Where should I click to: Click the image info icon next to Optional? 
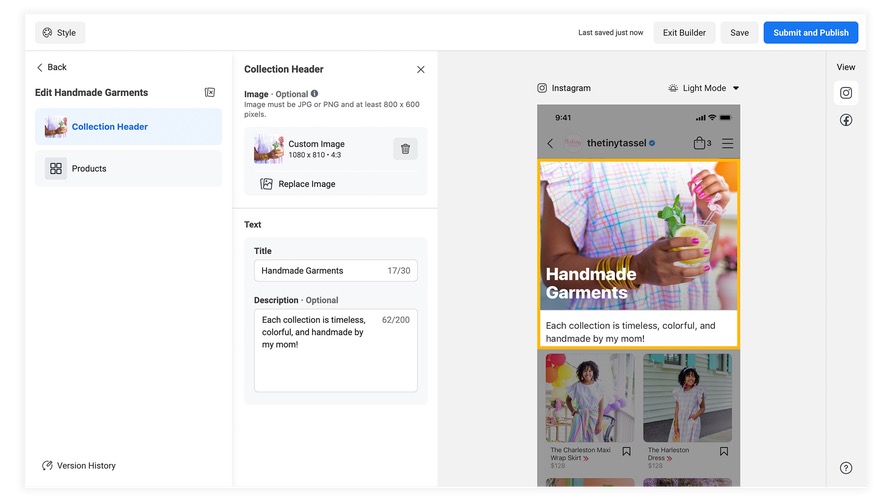pyautogui.click(x=314, y=94)
